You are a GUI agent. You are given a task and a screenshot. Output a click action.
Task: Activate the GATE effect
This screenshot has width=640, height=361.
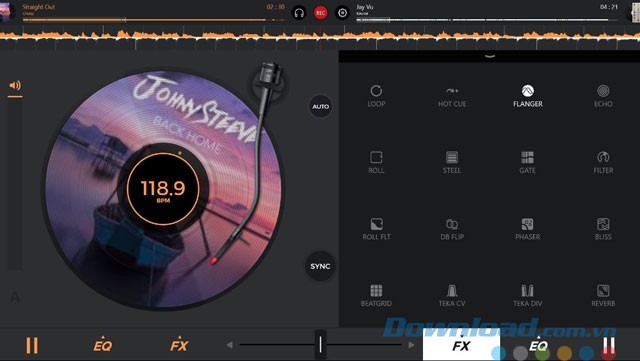pyautogui.click(x=527, y=163)
